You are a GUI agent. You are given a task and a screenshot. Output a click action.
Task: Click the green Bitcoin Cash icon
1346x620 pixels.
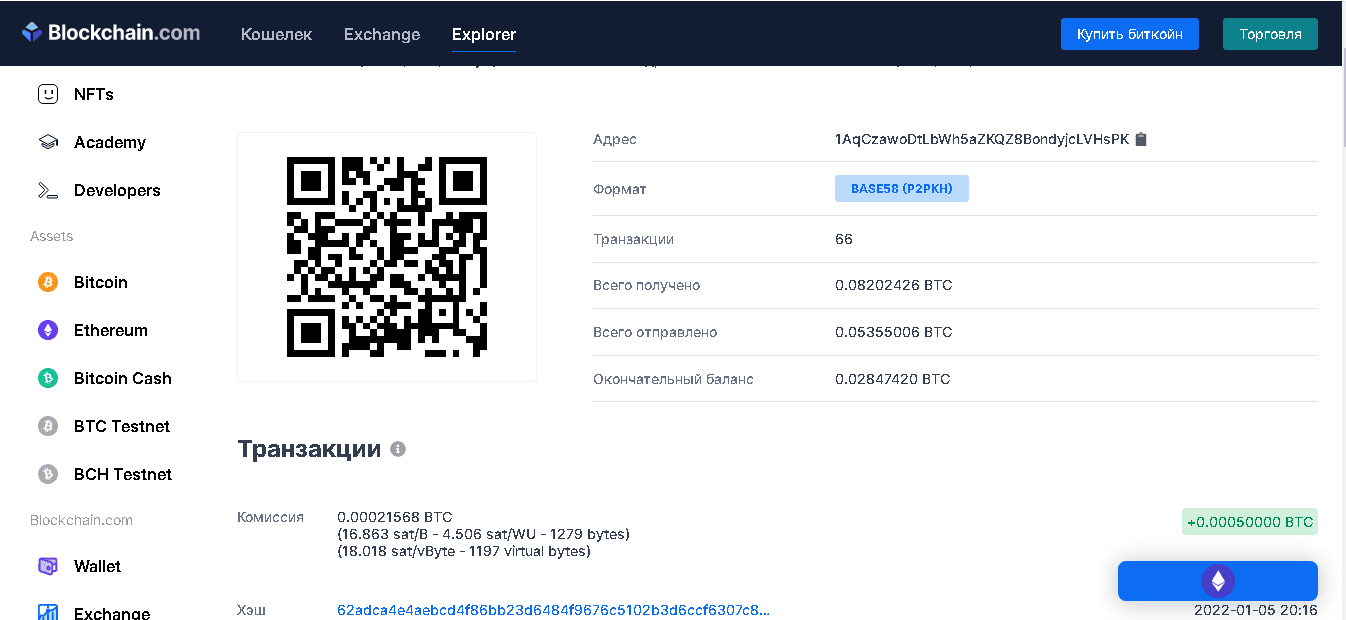pyautogui.click(x=48, y=378)
